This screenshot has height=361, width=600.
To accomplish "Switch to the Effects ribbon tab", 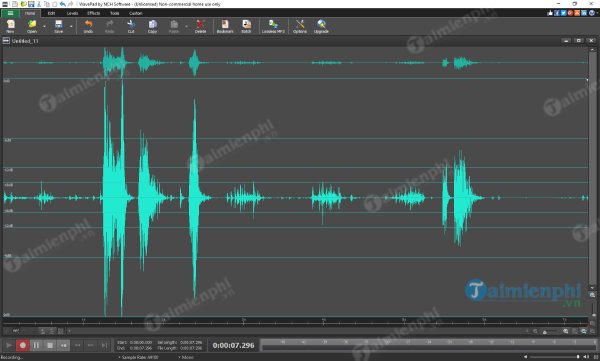I will click(93, 13).
